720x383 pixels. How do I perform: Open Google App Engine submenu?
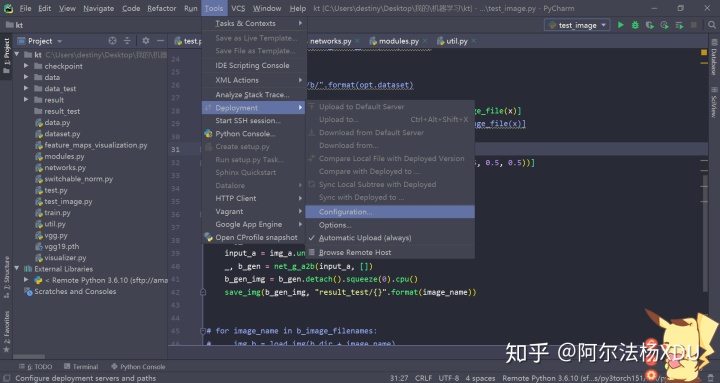point(254,224)
